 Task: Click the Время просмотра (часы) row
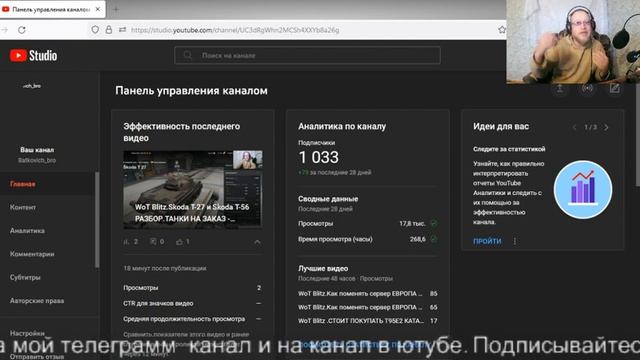click(367, 239)
